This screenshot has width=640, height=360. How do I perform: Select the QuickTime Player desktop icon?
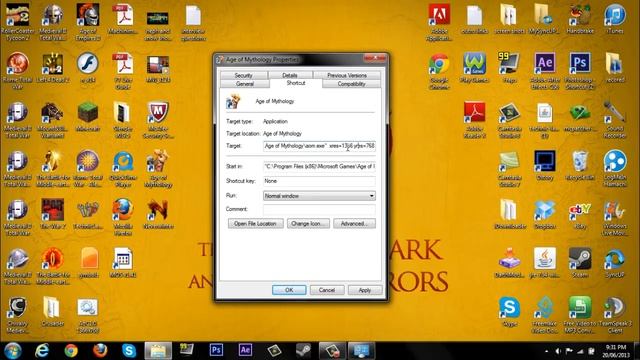pyautogui.click(x=123, y=169)
